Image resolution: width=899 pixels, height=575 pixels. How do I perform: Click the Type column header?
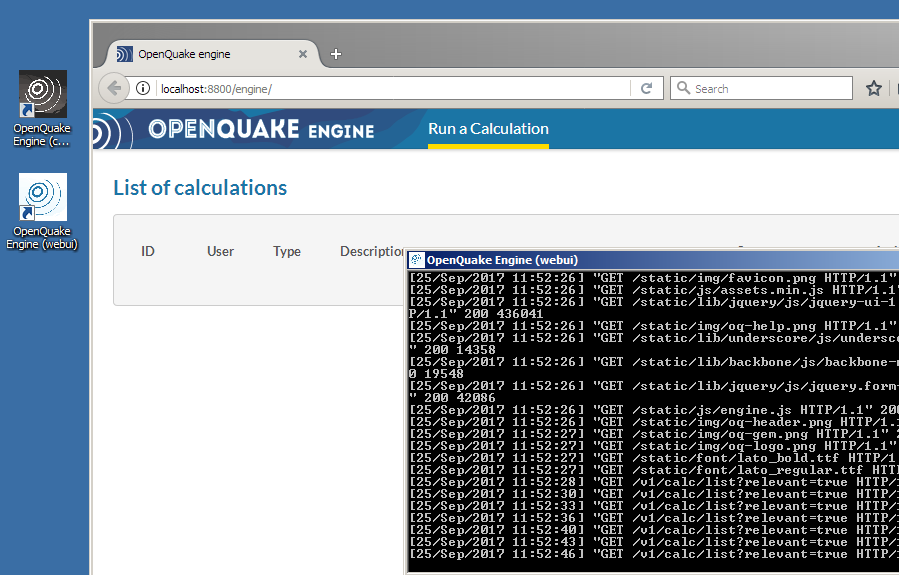click(287, 251)
